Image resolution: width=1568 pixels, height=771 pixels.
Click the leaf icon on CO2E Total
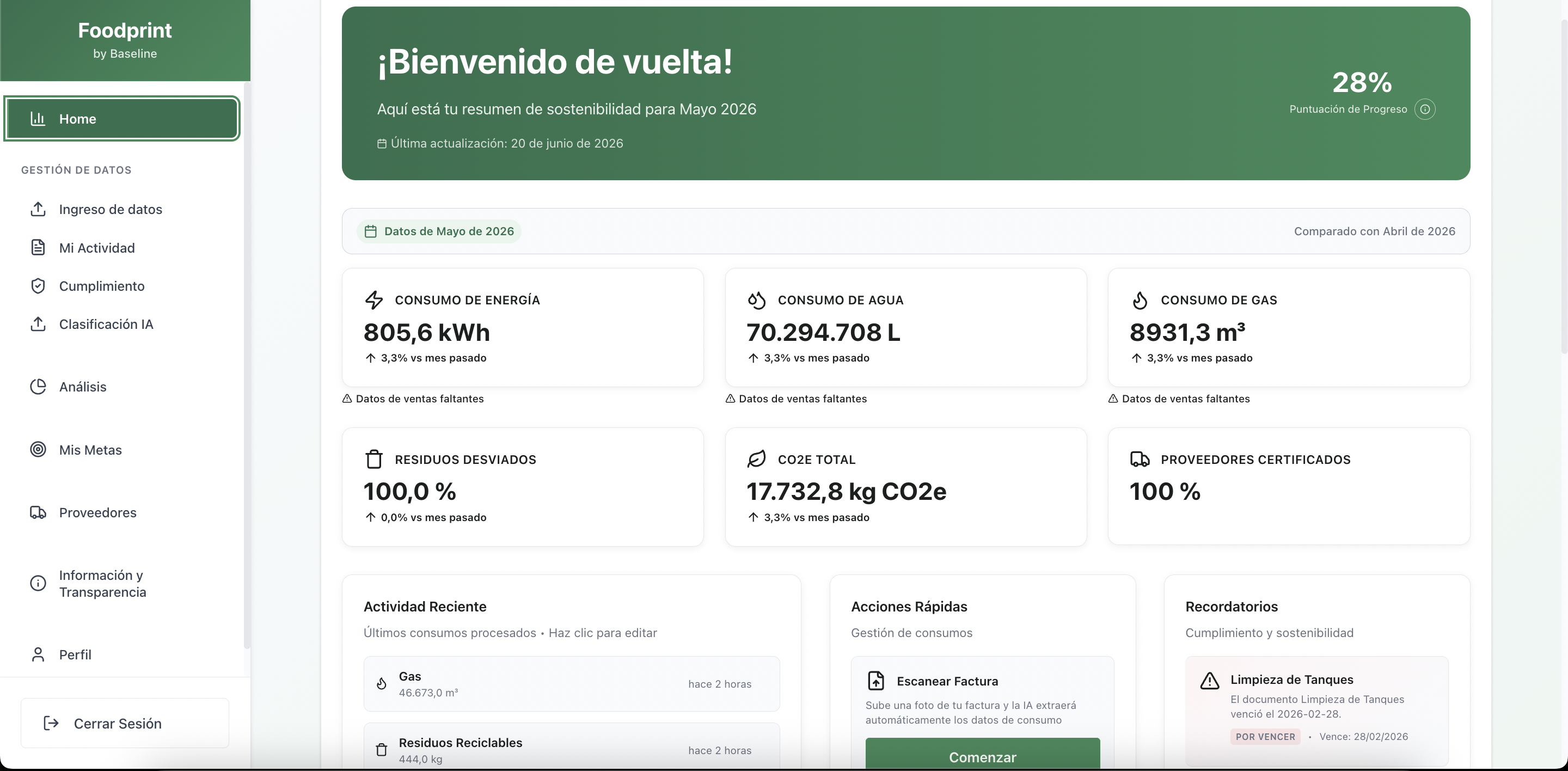757,460
